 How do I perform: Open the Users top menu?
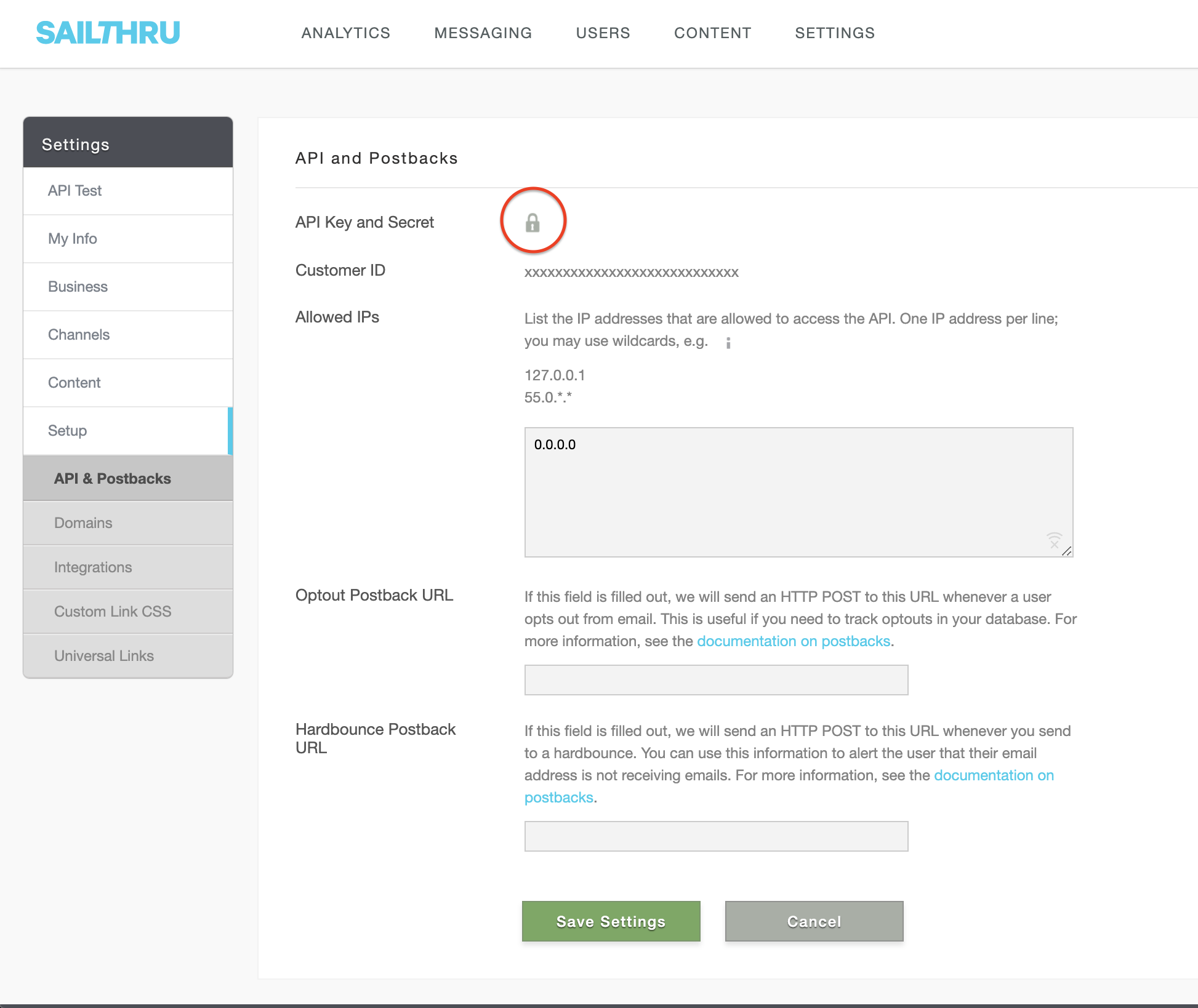coord(603,33)
